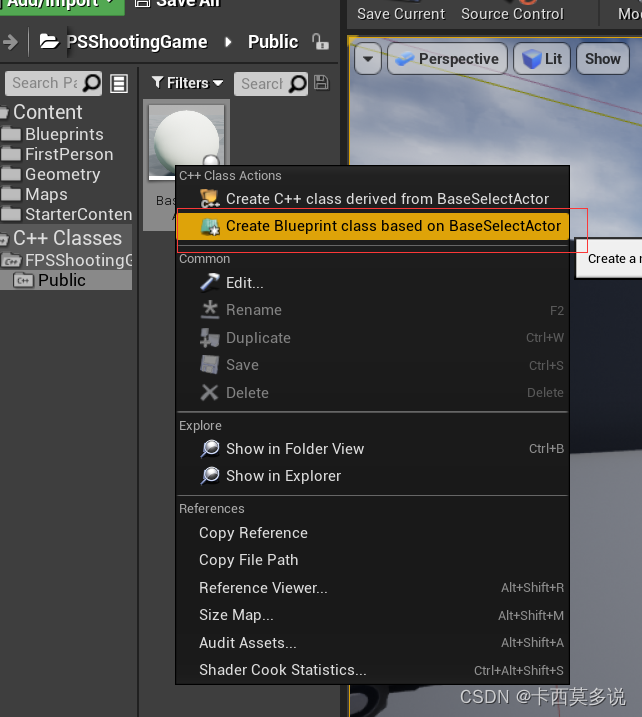Select FPSShootingGame in the breadcrumb path
The image size is (642, 717).
tap(137, 42)
